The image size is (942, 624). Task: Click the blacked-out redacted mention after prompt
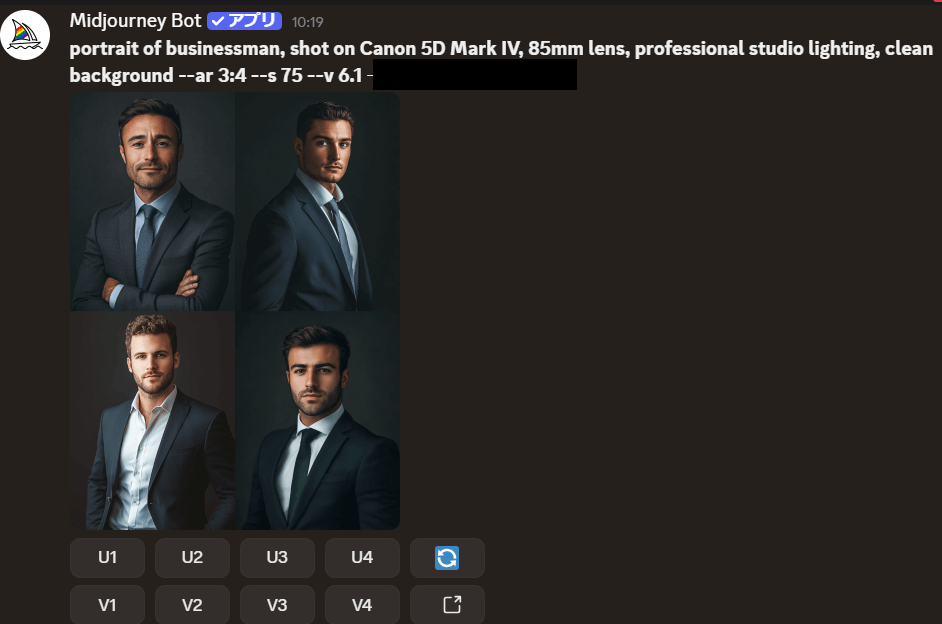pos(475,74)
